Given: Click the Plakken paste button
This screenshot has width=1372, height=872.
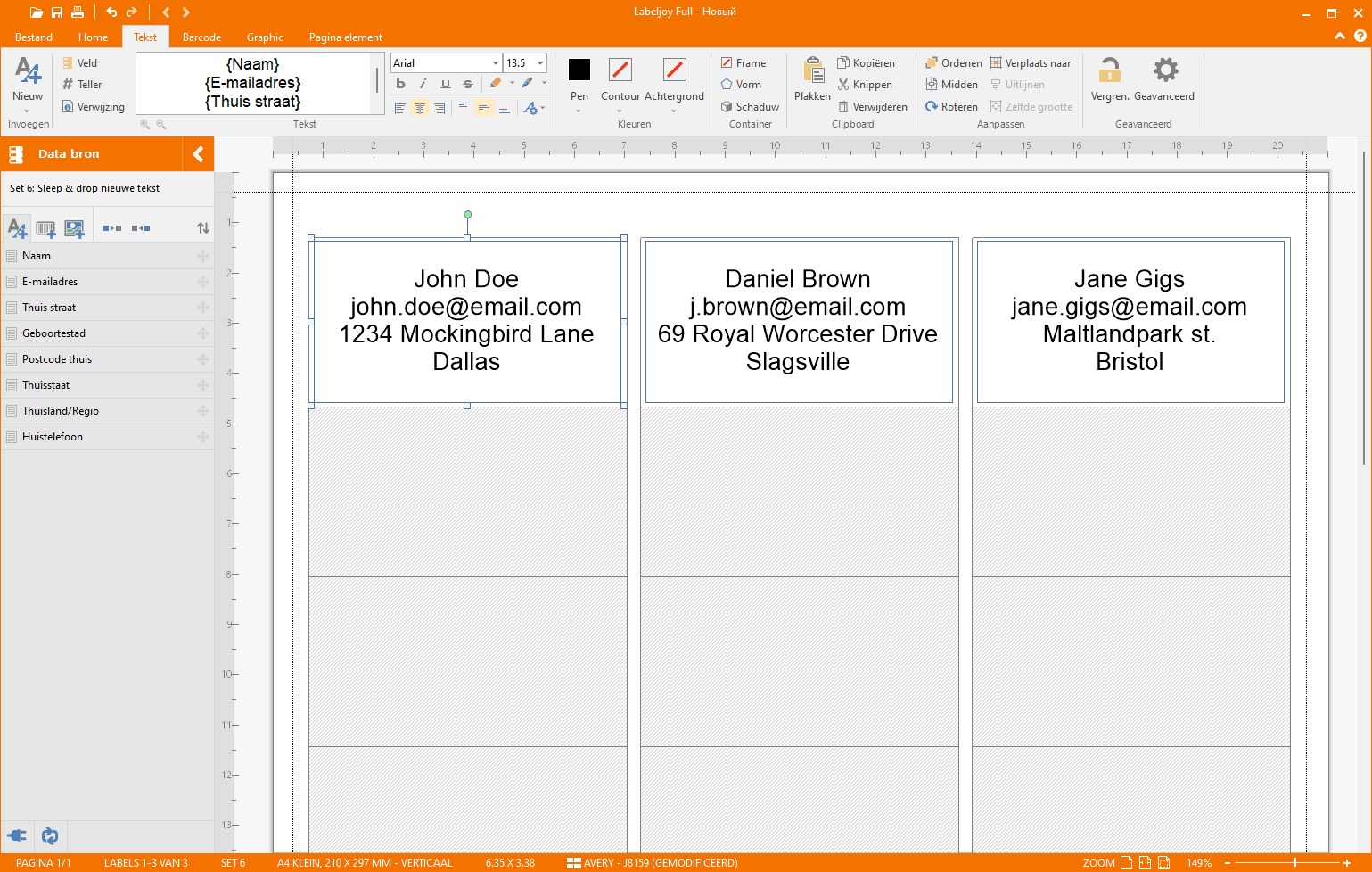Looking at the screenshot, I should [x=812, y=79].
